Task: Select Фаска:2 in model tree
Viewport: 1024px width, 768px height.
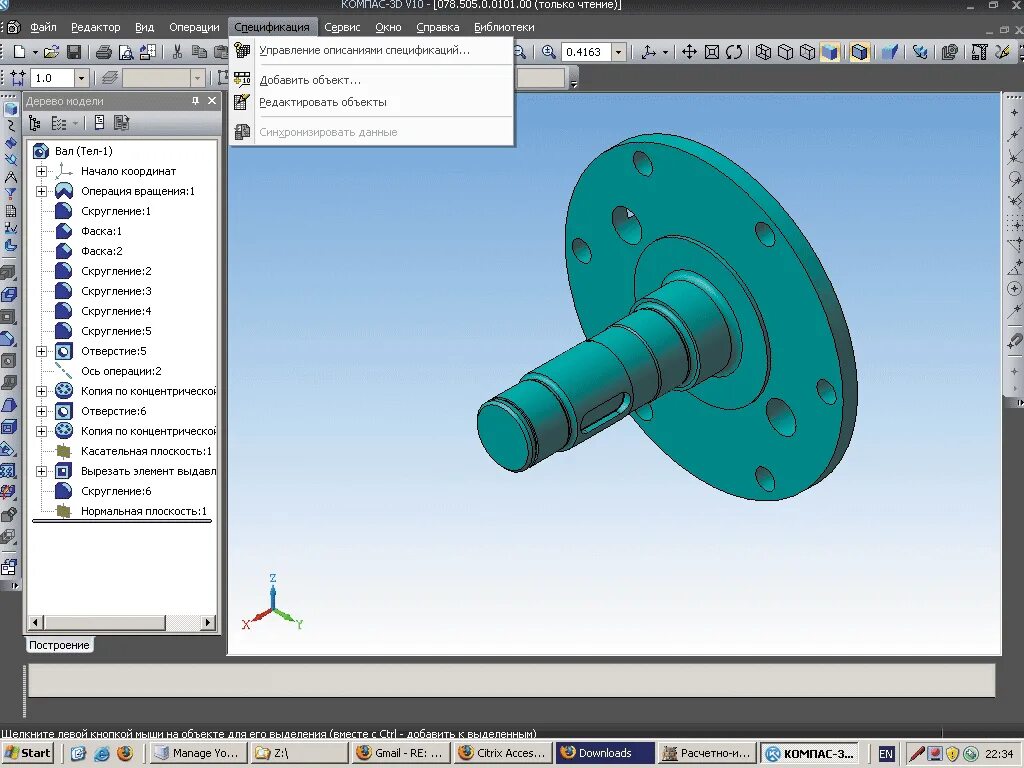Action: pyautogui.click(x=101, y=251)
